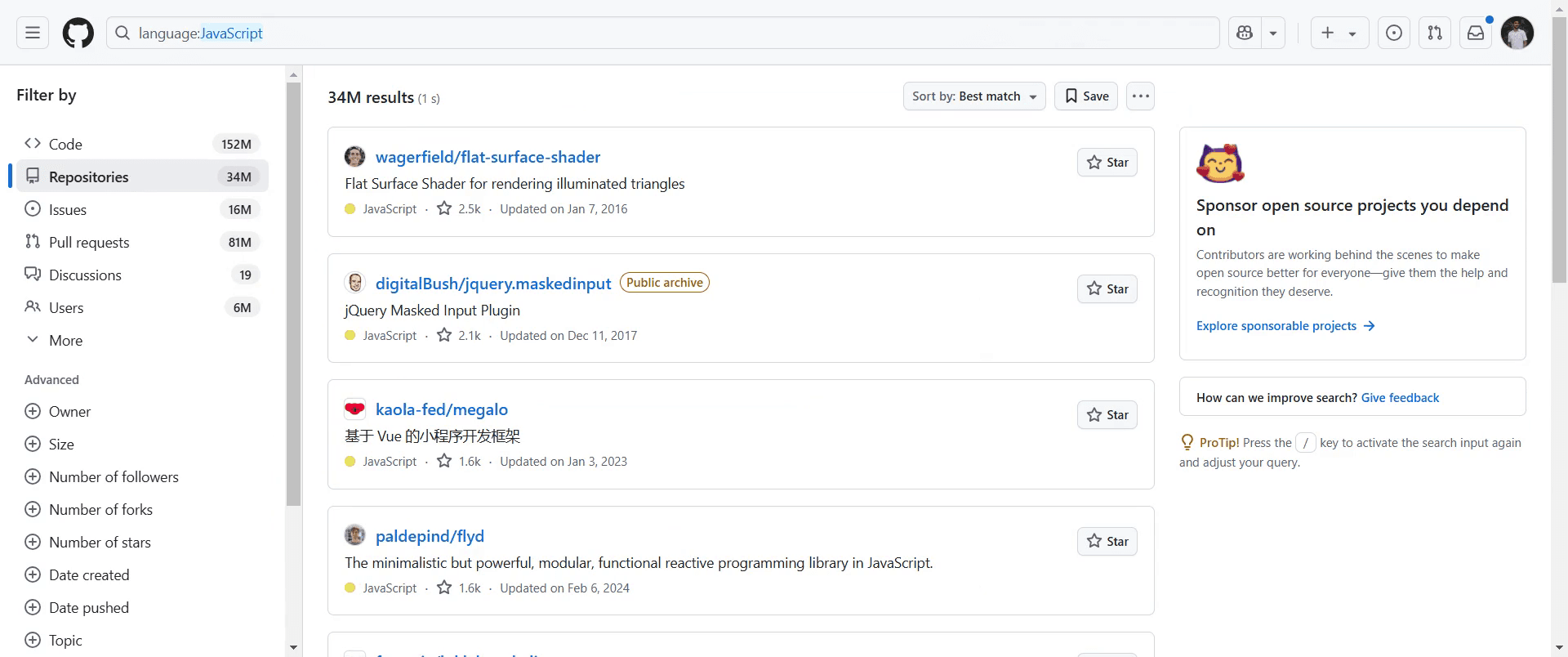Image resolution: width=1568 pixels, height=657 pixels.
Task: Select the Users filter
Action: coord(142,307)
